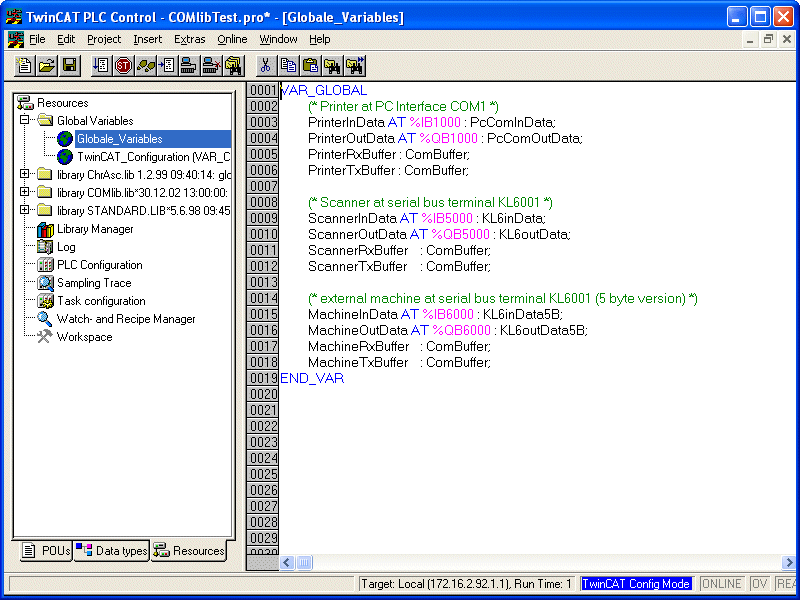
Task: Select TwinCAT_Configuration in the tree
Action: click(154, 157)
